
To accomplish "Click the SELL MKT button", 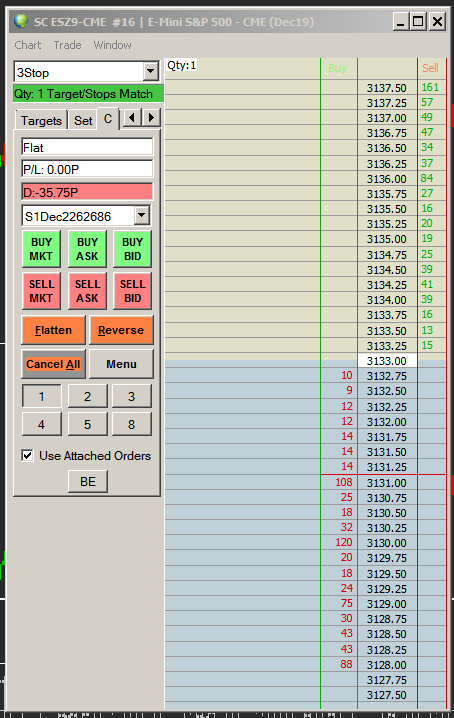I will tap(41, 291).
